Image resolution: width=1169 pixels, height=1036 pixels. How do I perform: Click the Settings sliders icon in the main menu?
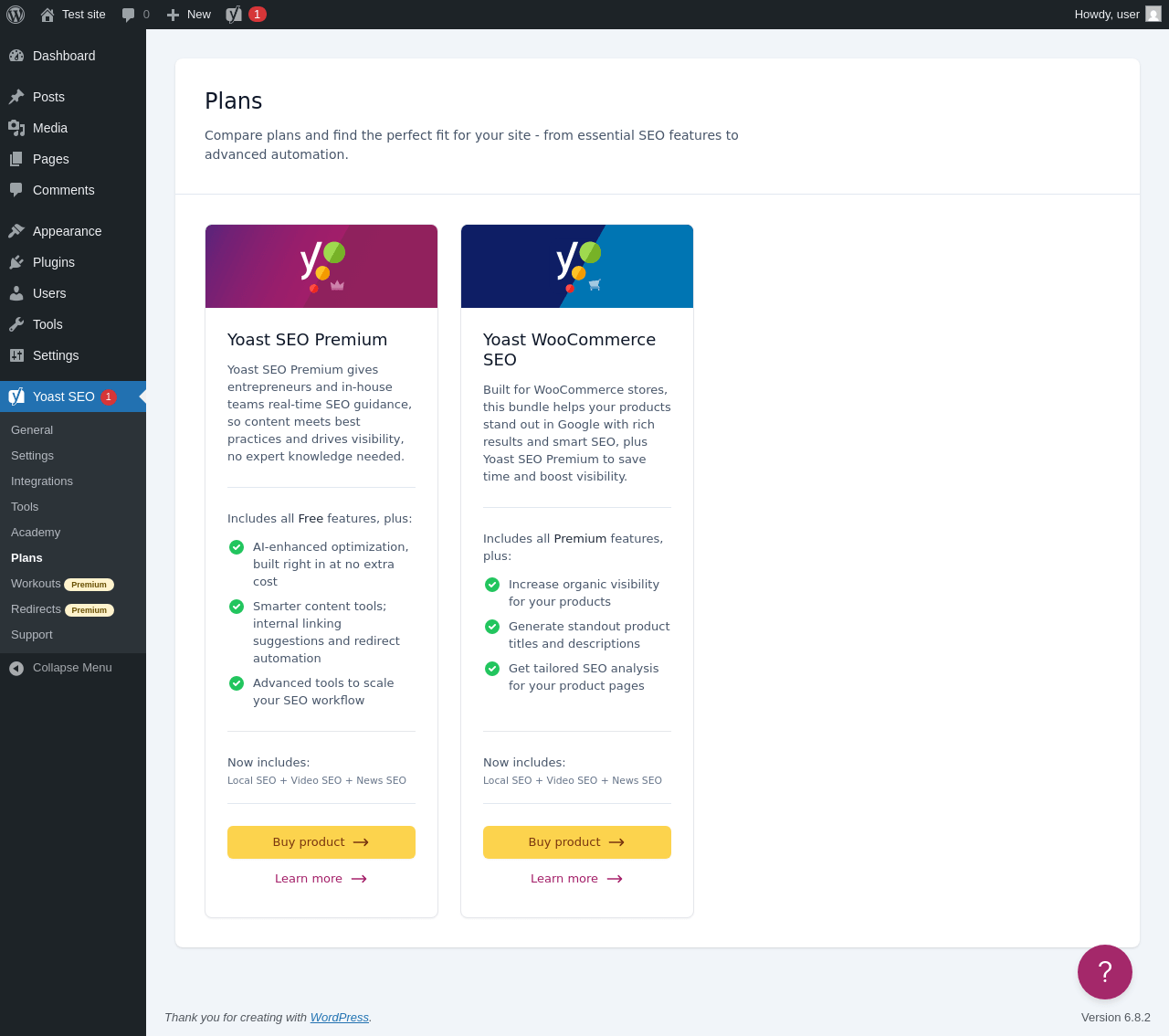point(16,355)
